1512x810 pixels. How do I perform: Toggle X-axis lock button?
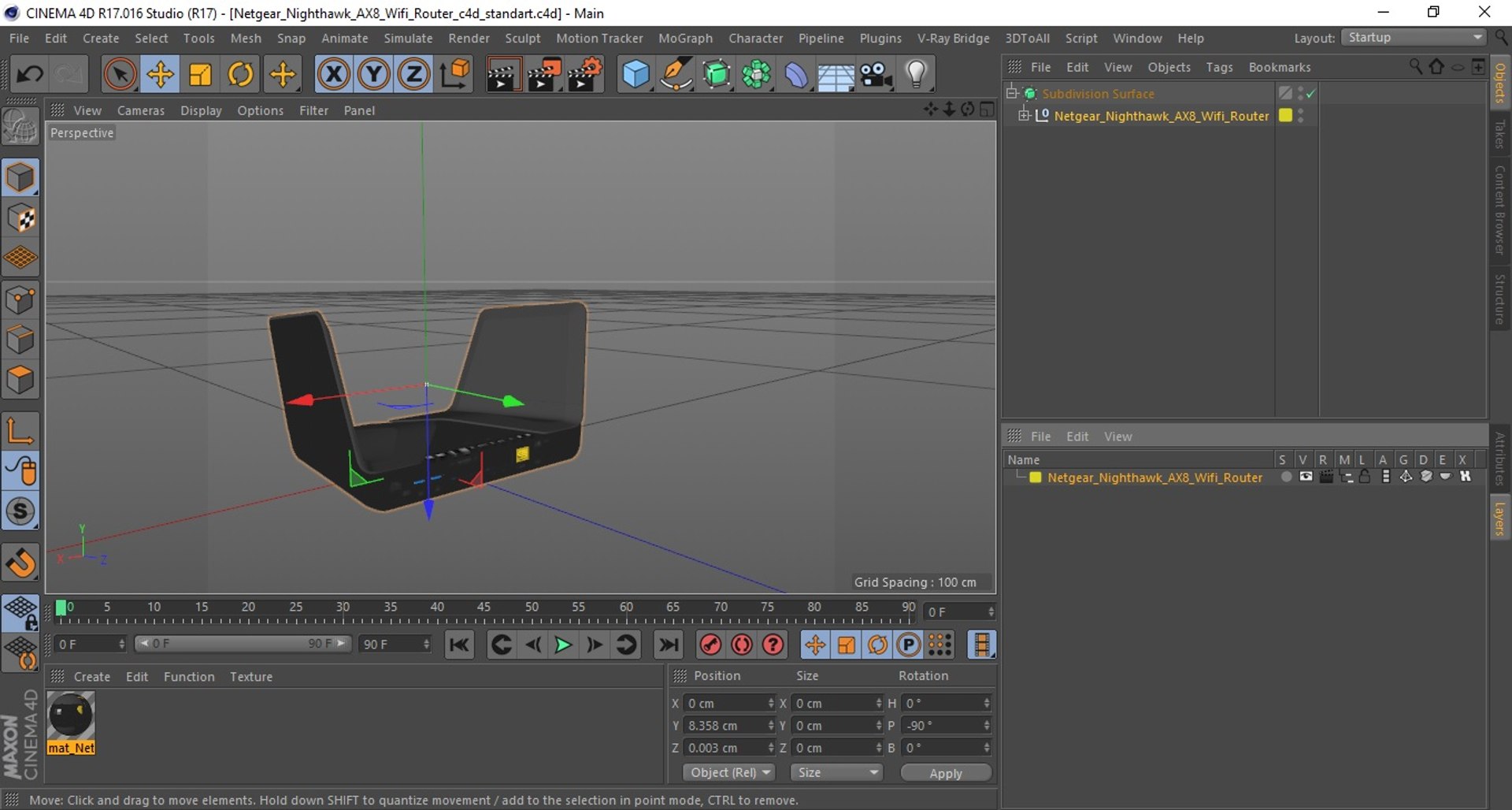click(x=333, y=75)
